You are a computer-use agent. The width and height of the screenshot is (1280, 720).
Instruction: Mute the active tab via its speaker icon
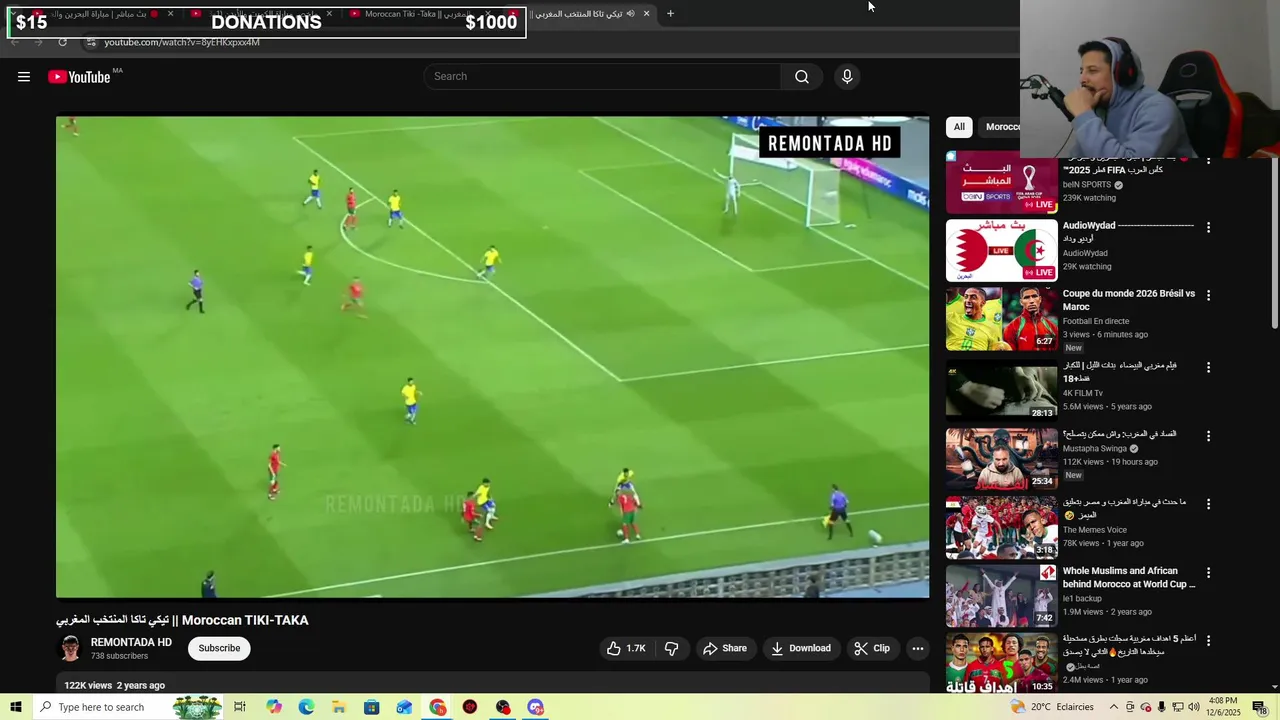point(630,14)
